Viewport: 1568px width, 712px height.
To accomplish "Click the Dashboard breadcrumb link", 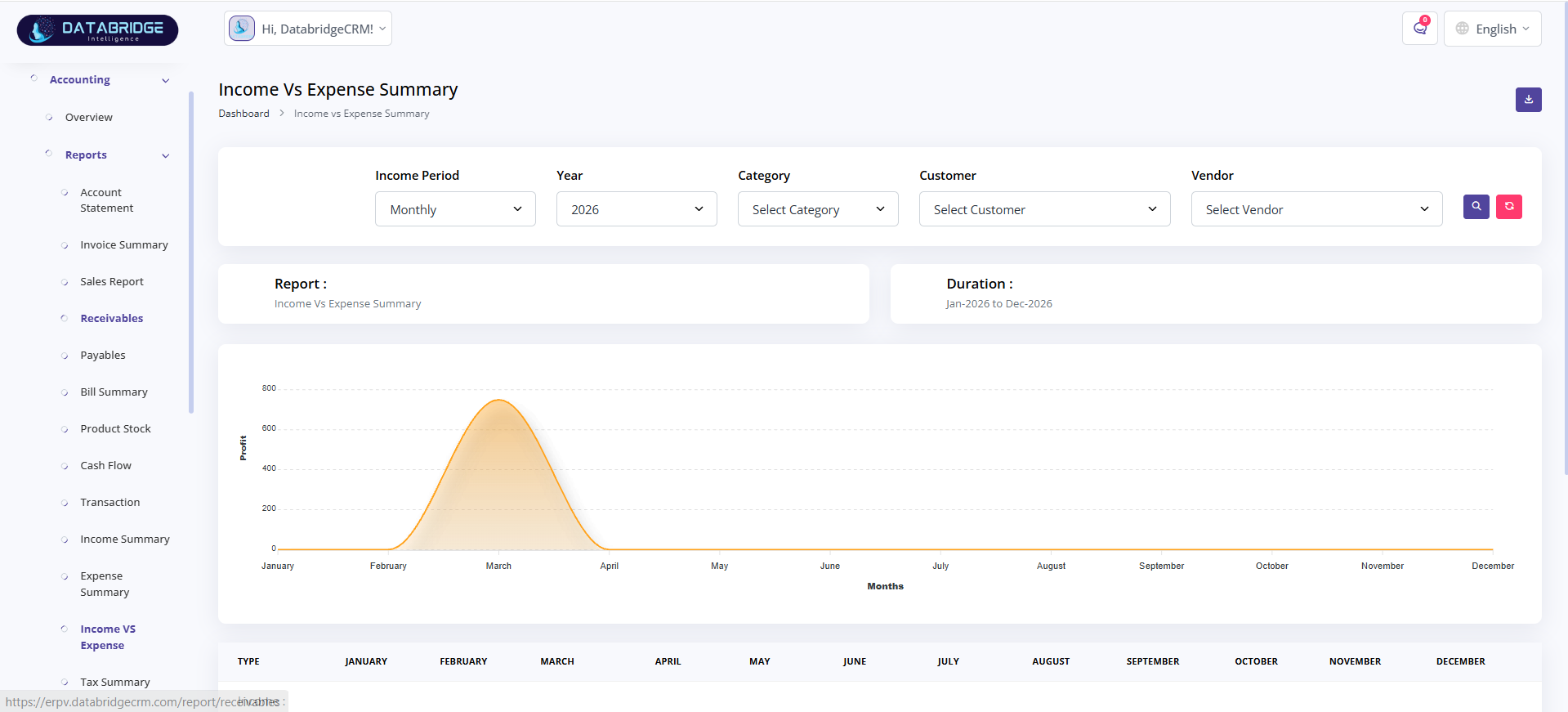I will [x=243, y=114].
